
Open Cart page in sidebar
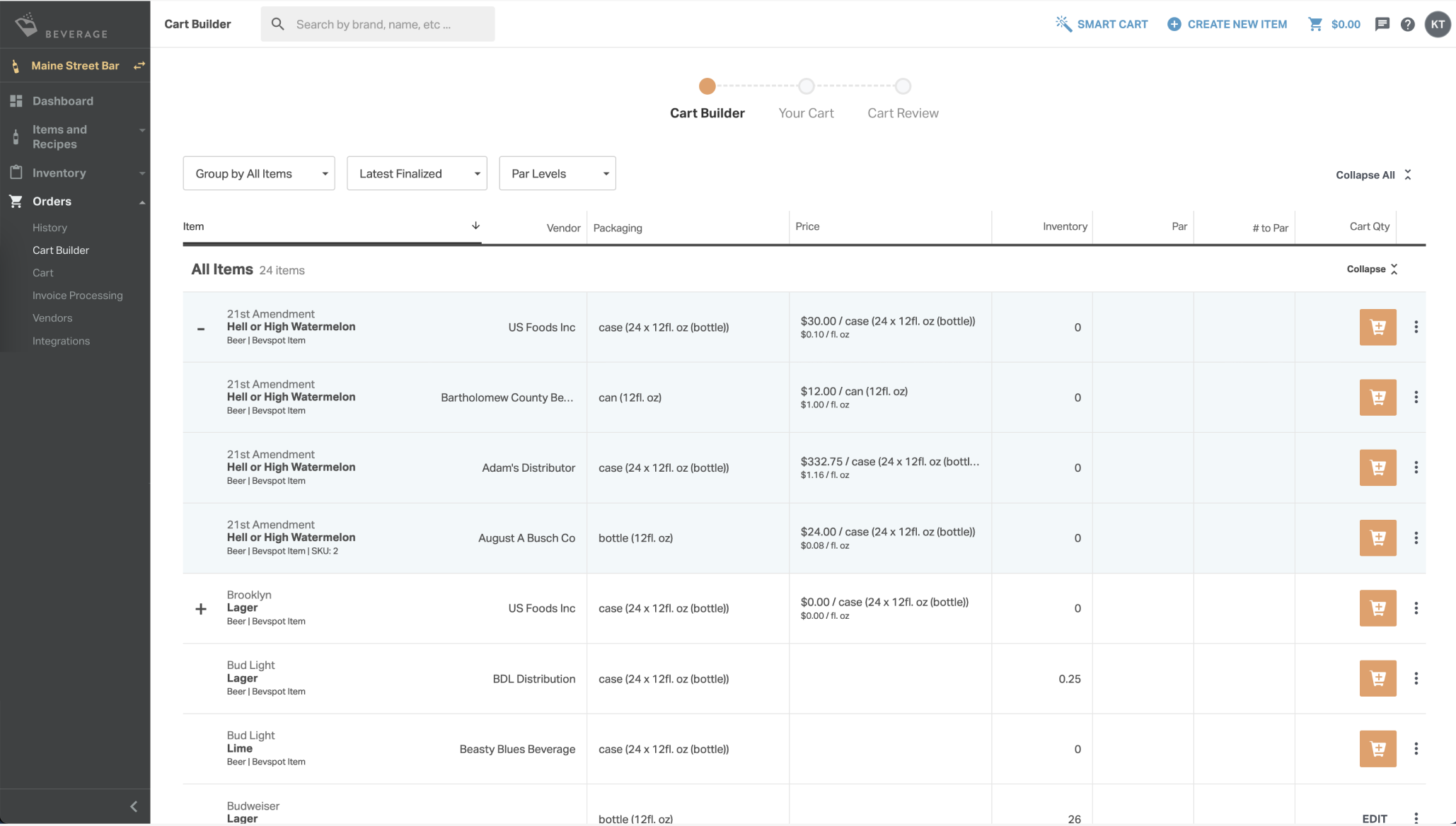pos(43,273)
